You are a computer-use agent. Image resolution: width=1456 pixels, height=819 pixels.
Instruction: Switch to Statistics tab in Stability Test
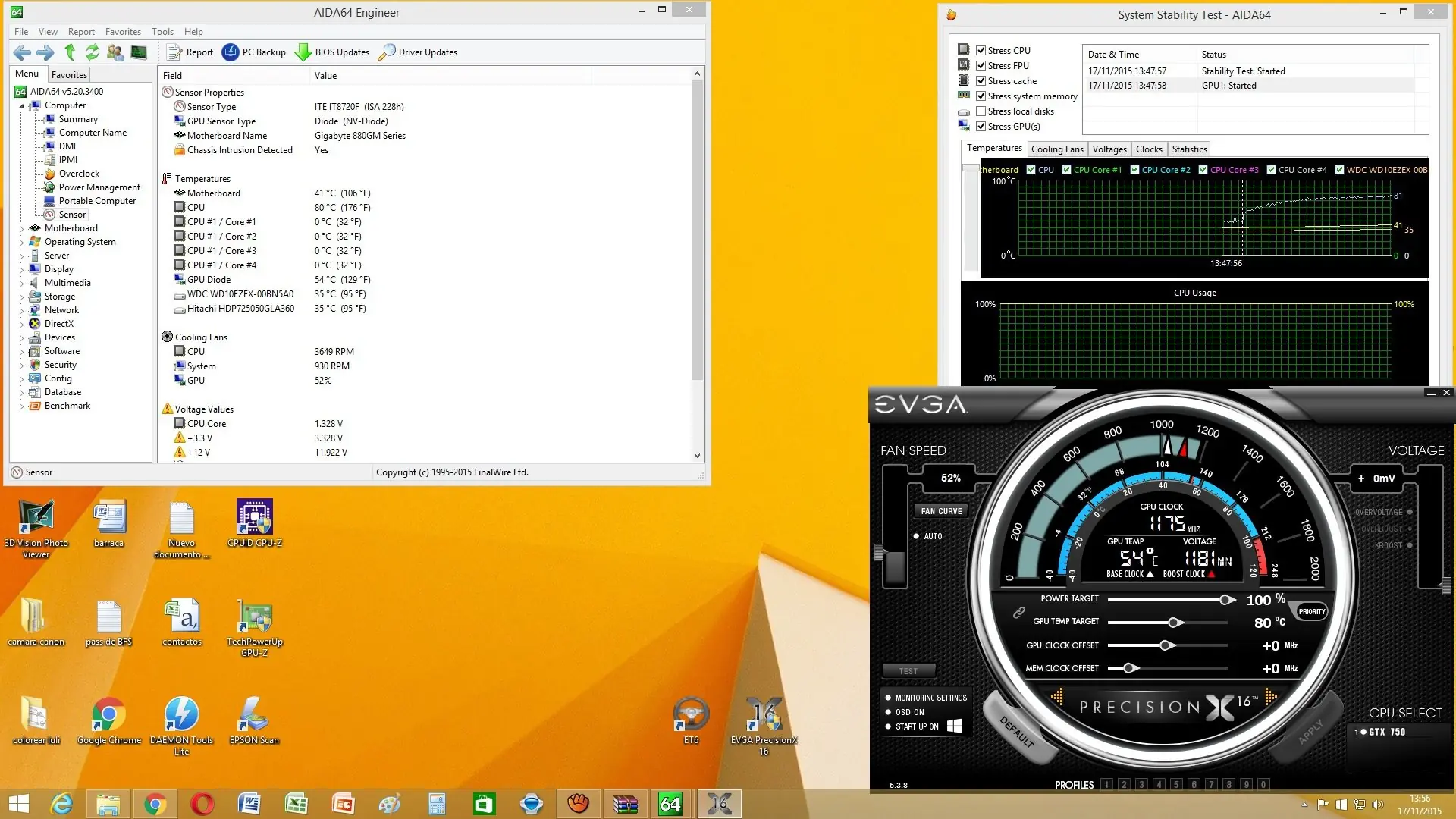tap(1189, 149)
